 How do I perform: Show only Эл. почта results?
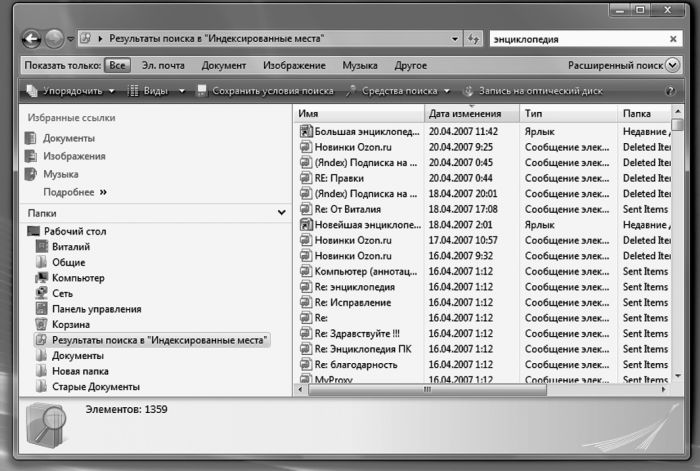163,65
